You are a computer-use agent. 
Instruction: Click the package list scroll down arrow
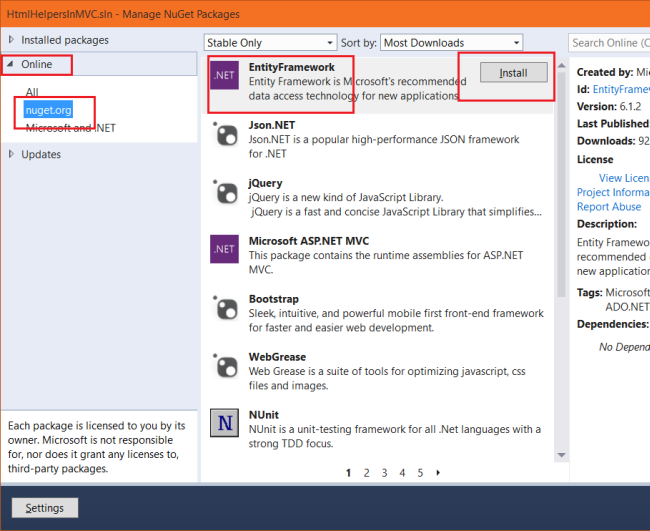[x=561, y=455]
